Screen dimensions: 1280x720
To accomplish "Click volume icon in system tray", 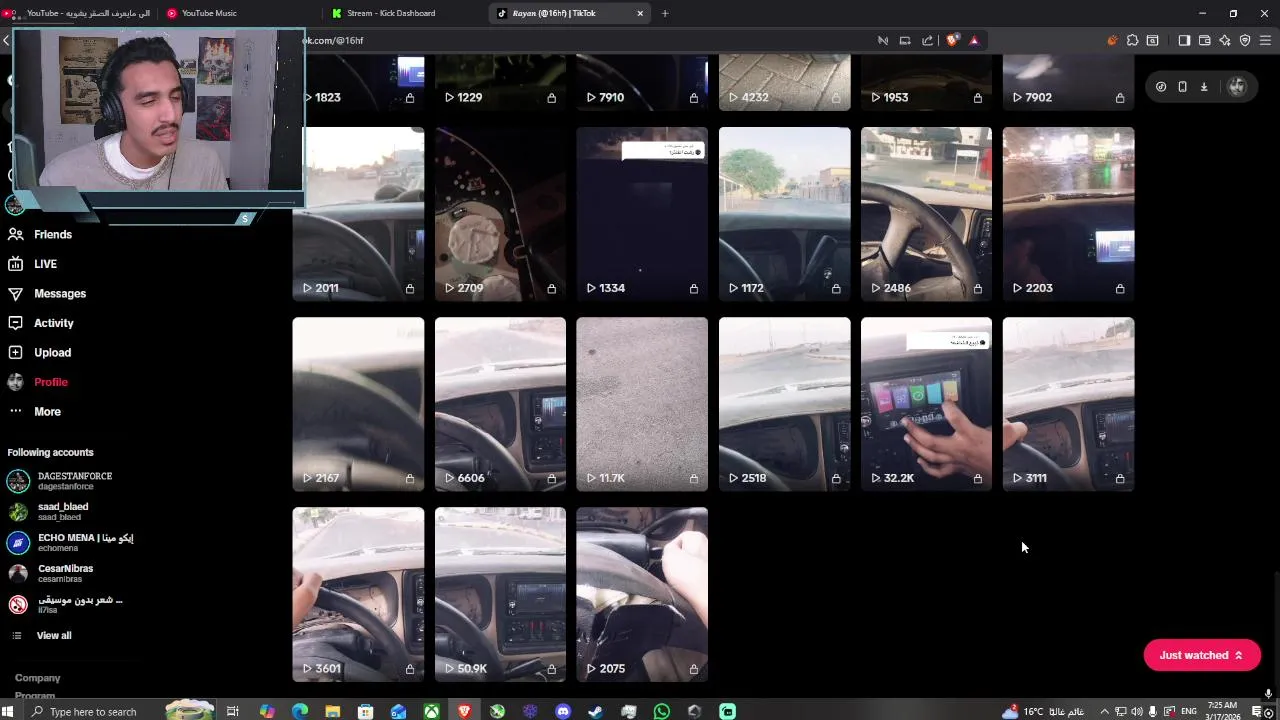I will [x=1137, y=711].
